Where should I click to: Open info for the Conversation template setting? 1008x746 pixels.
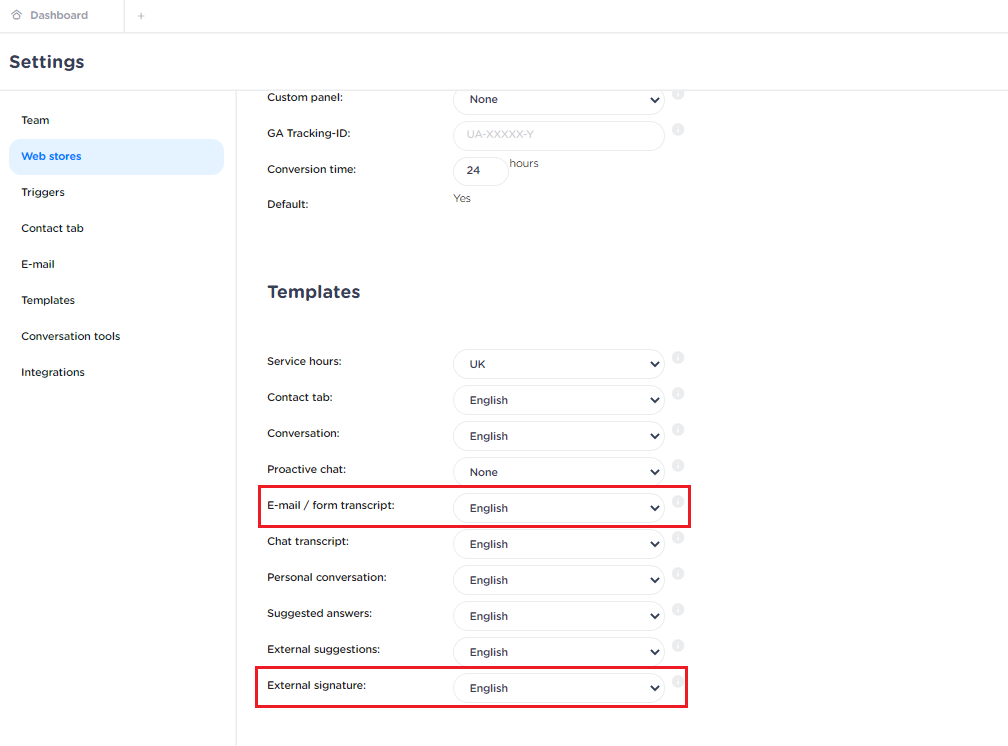click(678, 430)
